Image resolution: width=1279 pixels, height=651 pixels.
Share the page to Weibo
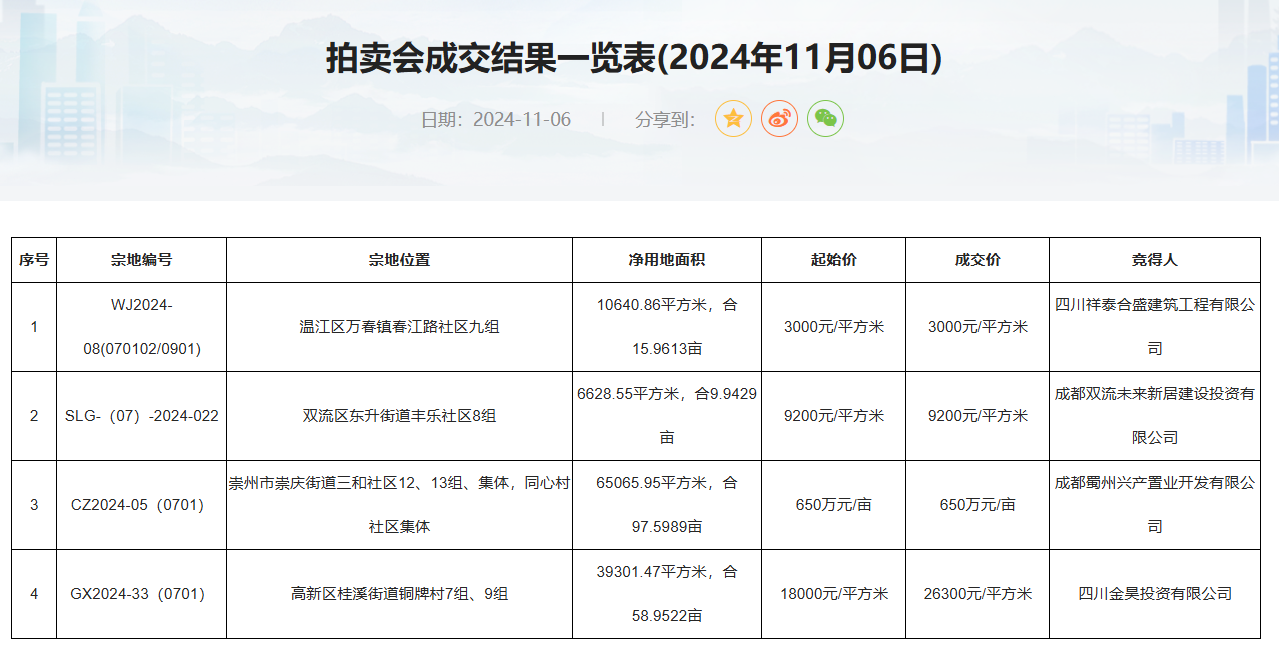pos(779,119)
